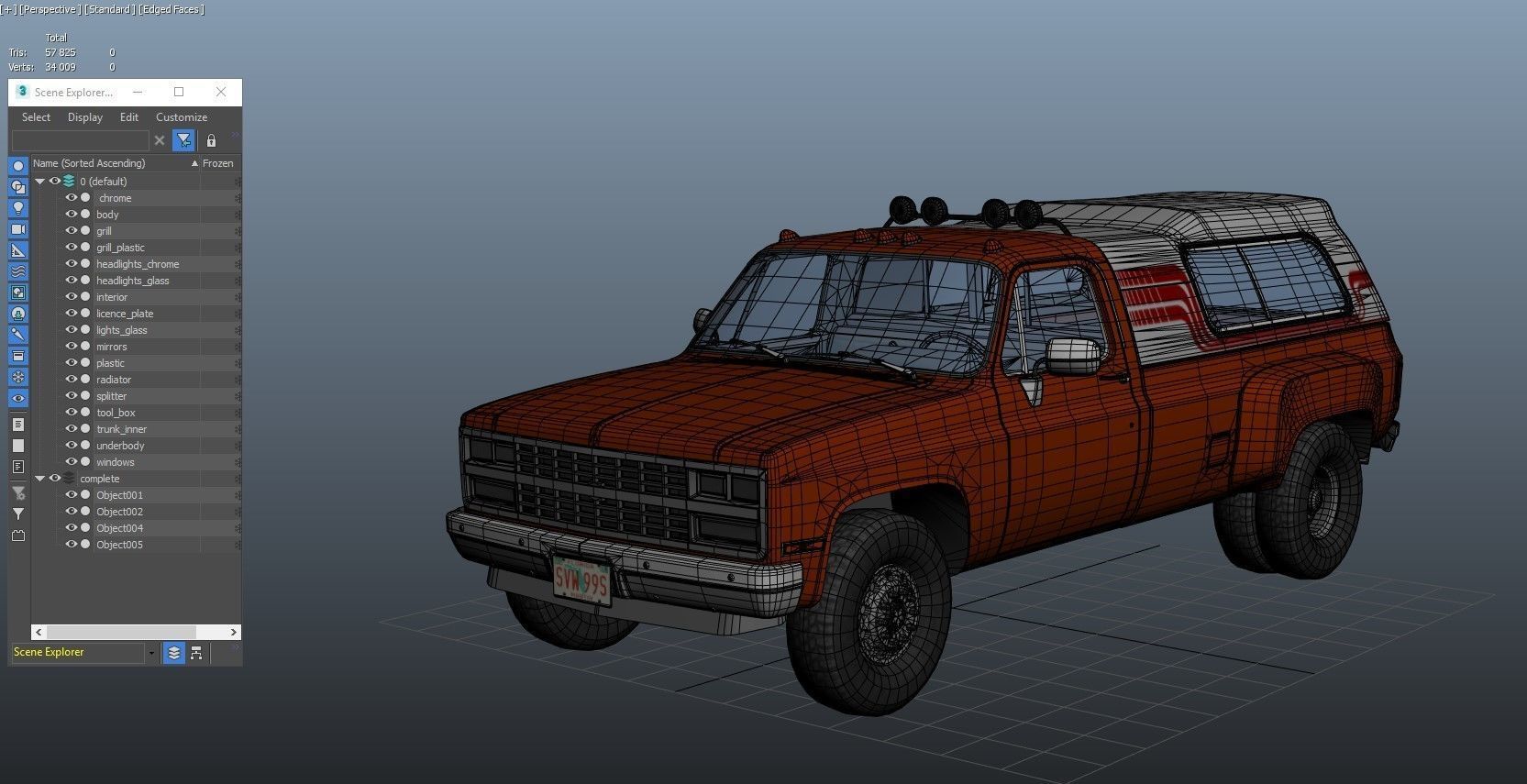Open the Display menu

85,117
